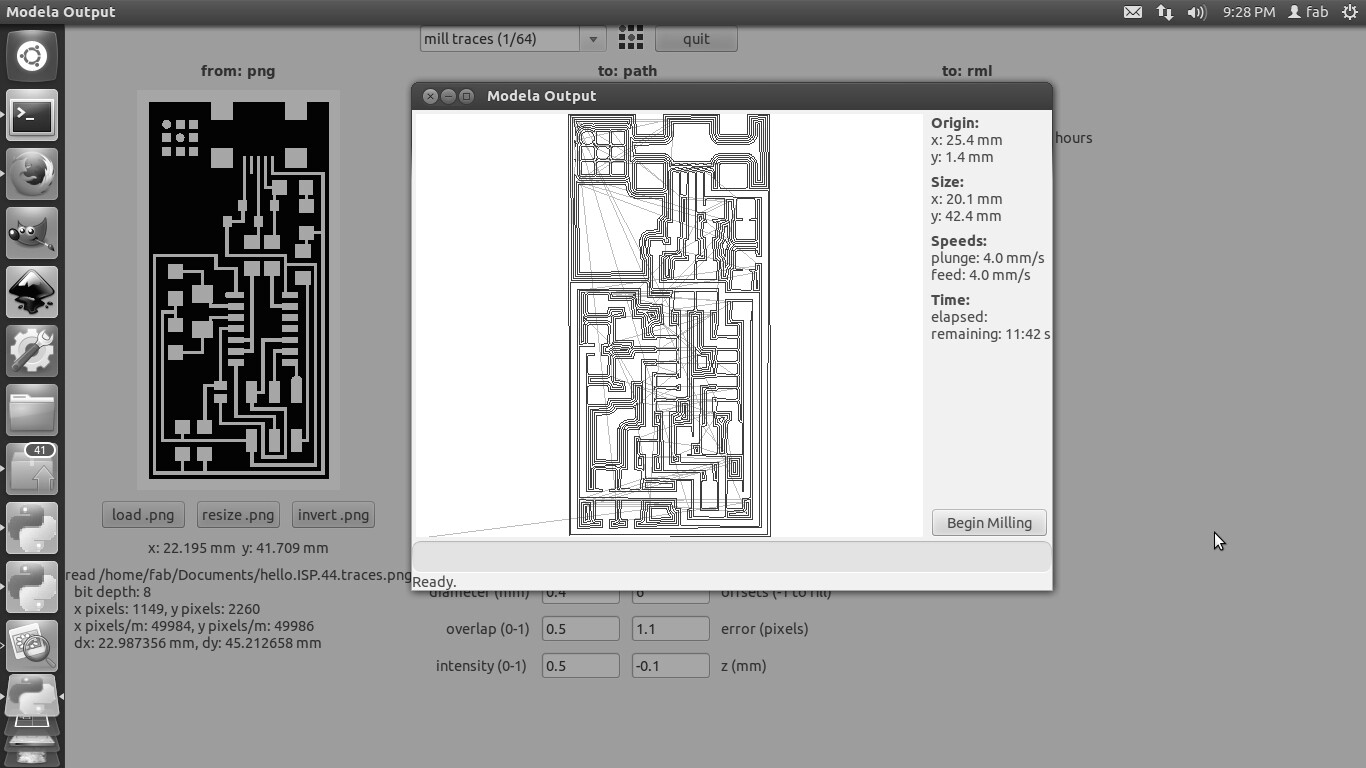Click the grid icon next to the mill traces dropdown
Viewport: 1366px width, 768px height.
(630, 39)
